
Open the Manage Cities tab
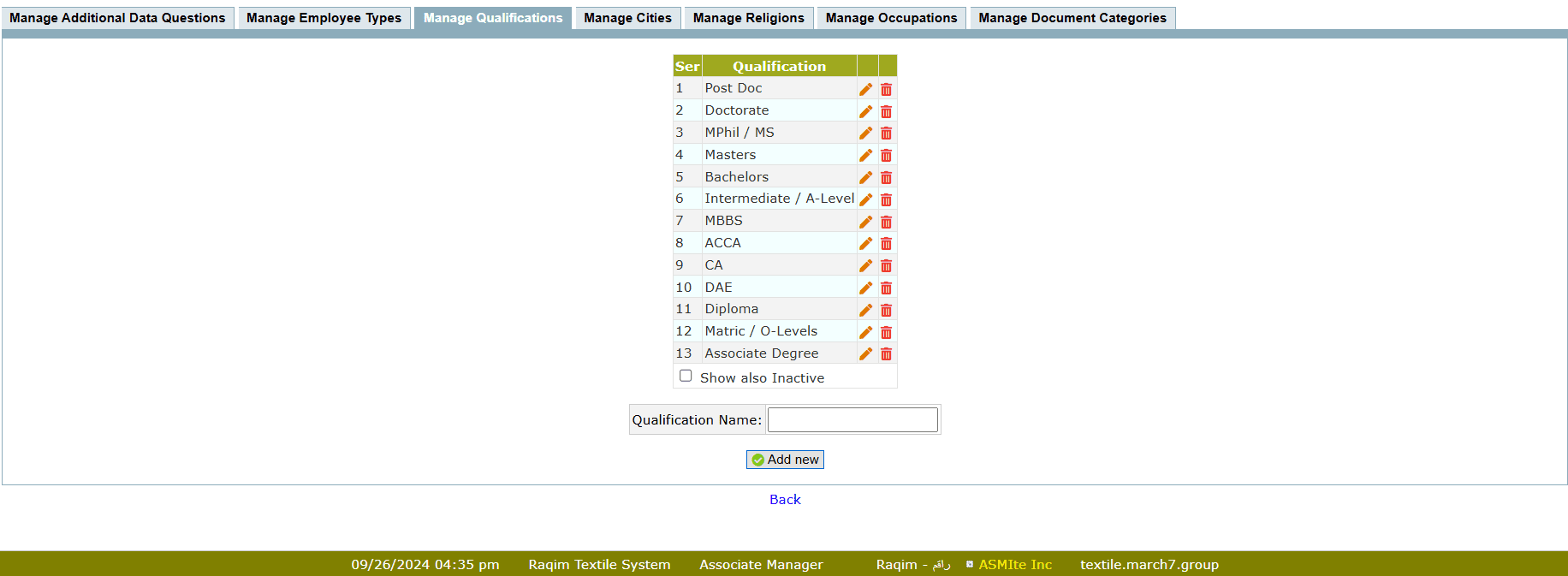click(x=627, y=18)
